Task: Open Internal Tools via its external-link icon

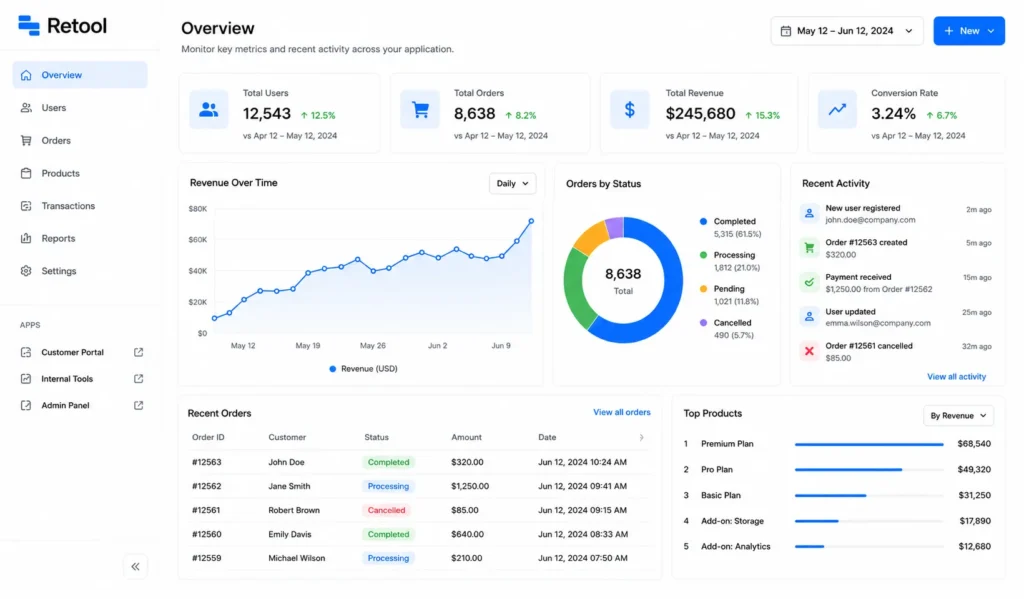Action: point(138,379)
